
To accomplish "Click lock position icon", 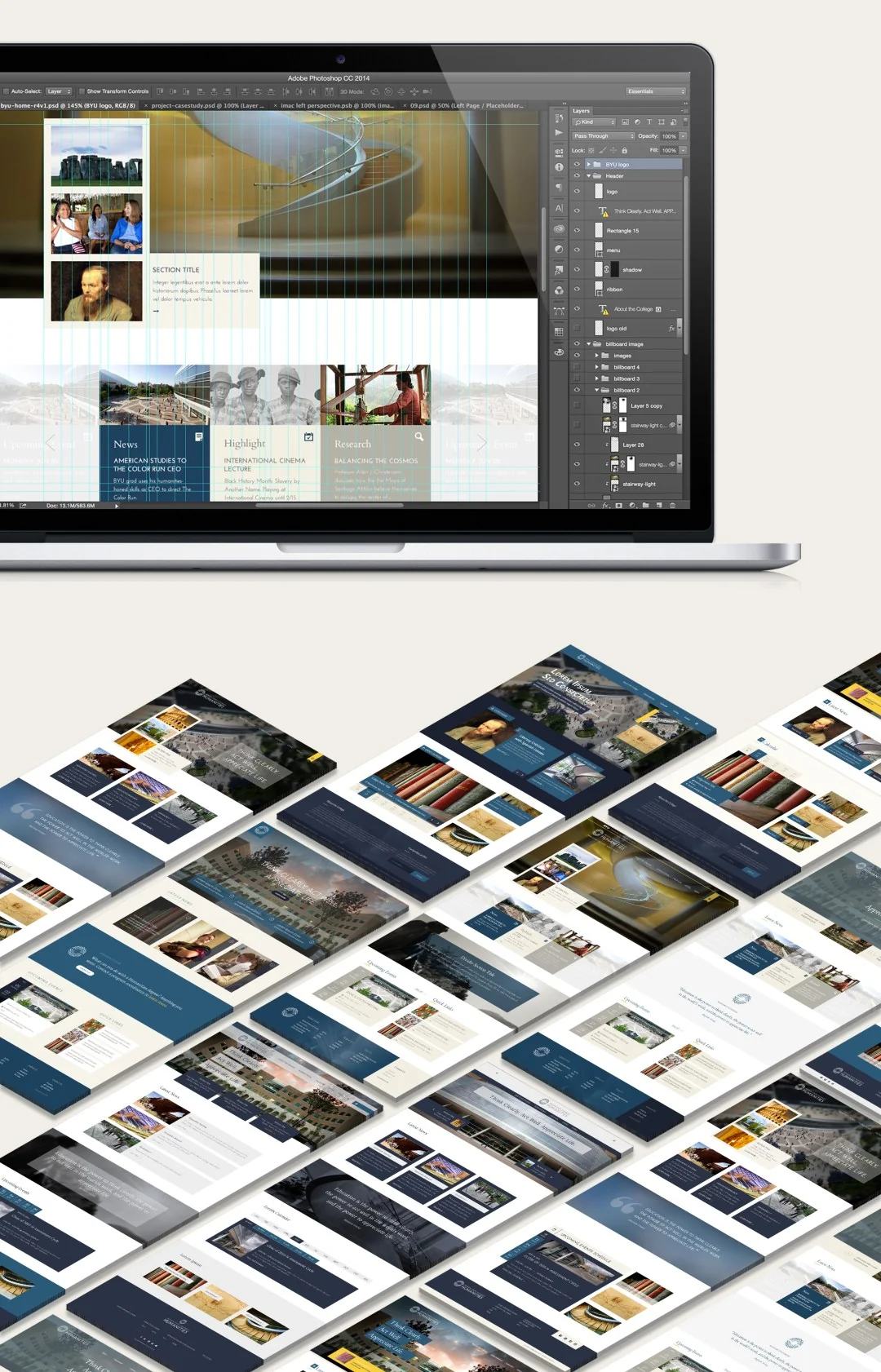I will click(613, 150).
